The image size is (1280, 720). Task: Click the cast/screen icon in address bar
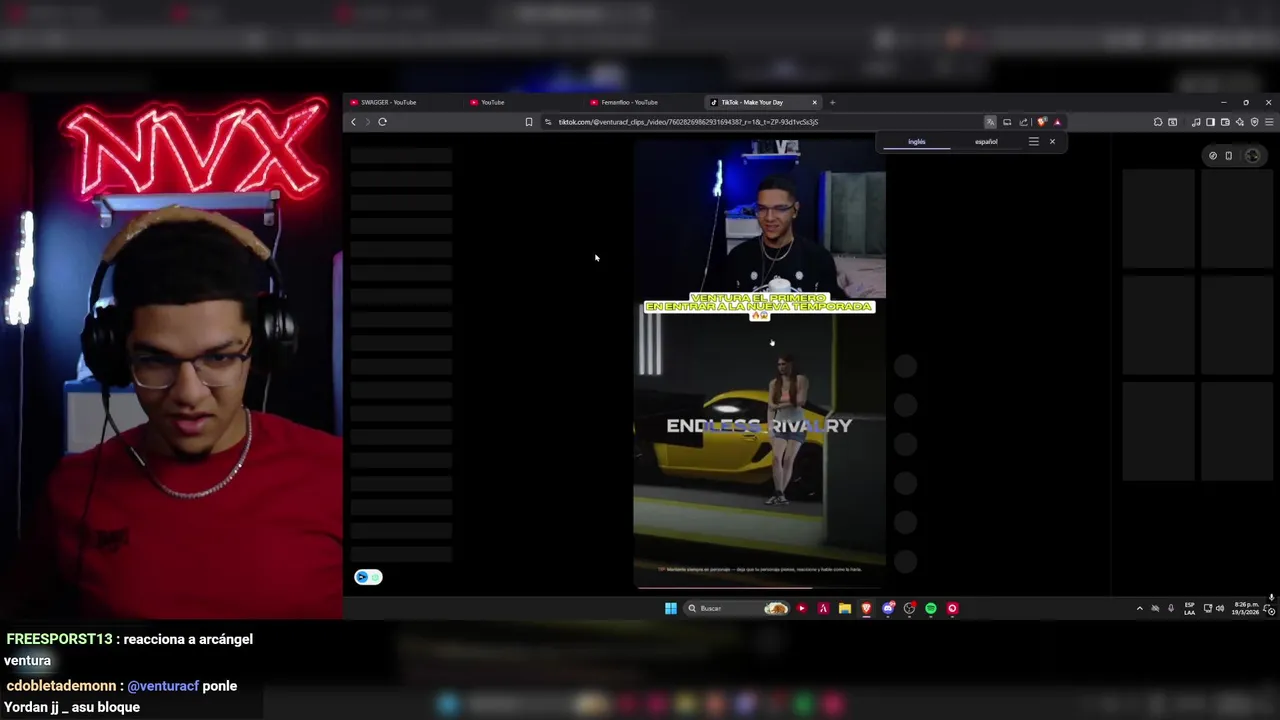1007,122
